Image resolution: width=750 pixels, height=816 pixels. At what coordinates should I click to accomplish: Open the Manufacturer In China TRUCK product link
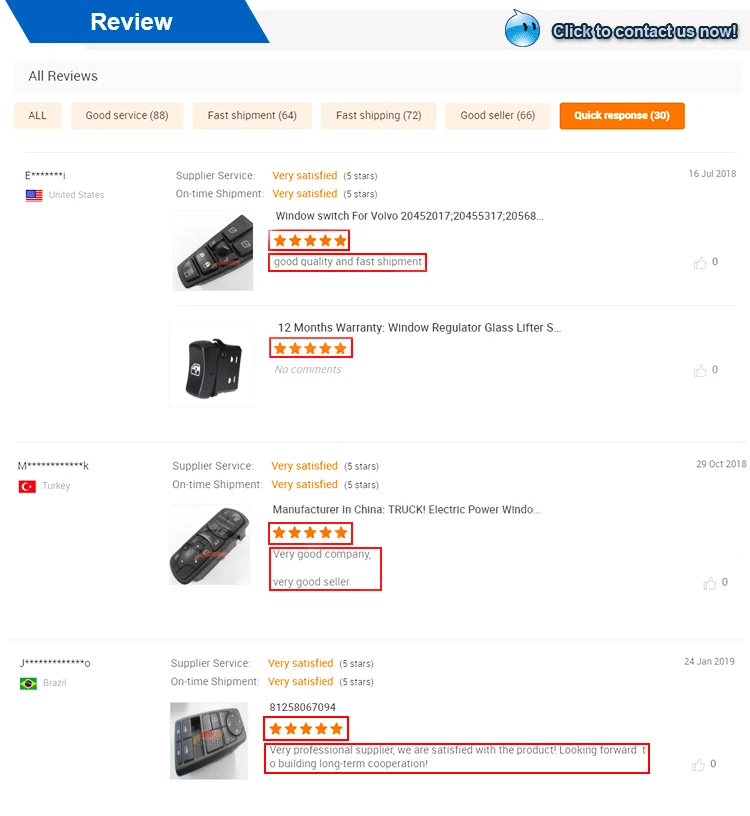coord(406,509)
